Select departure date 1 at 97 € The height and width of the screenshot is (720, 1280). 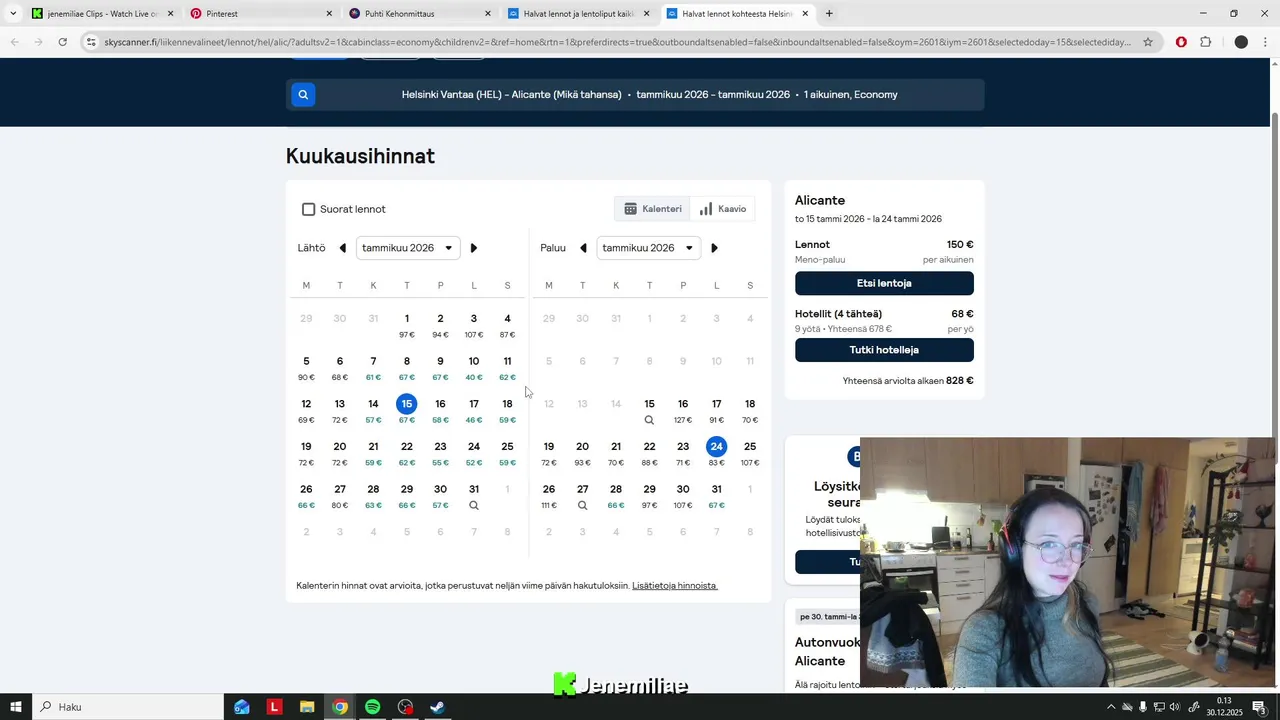[407, 325]
